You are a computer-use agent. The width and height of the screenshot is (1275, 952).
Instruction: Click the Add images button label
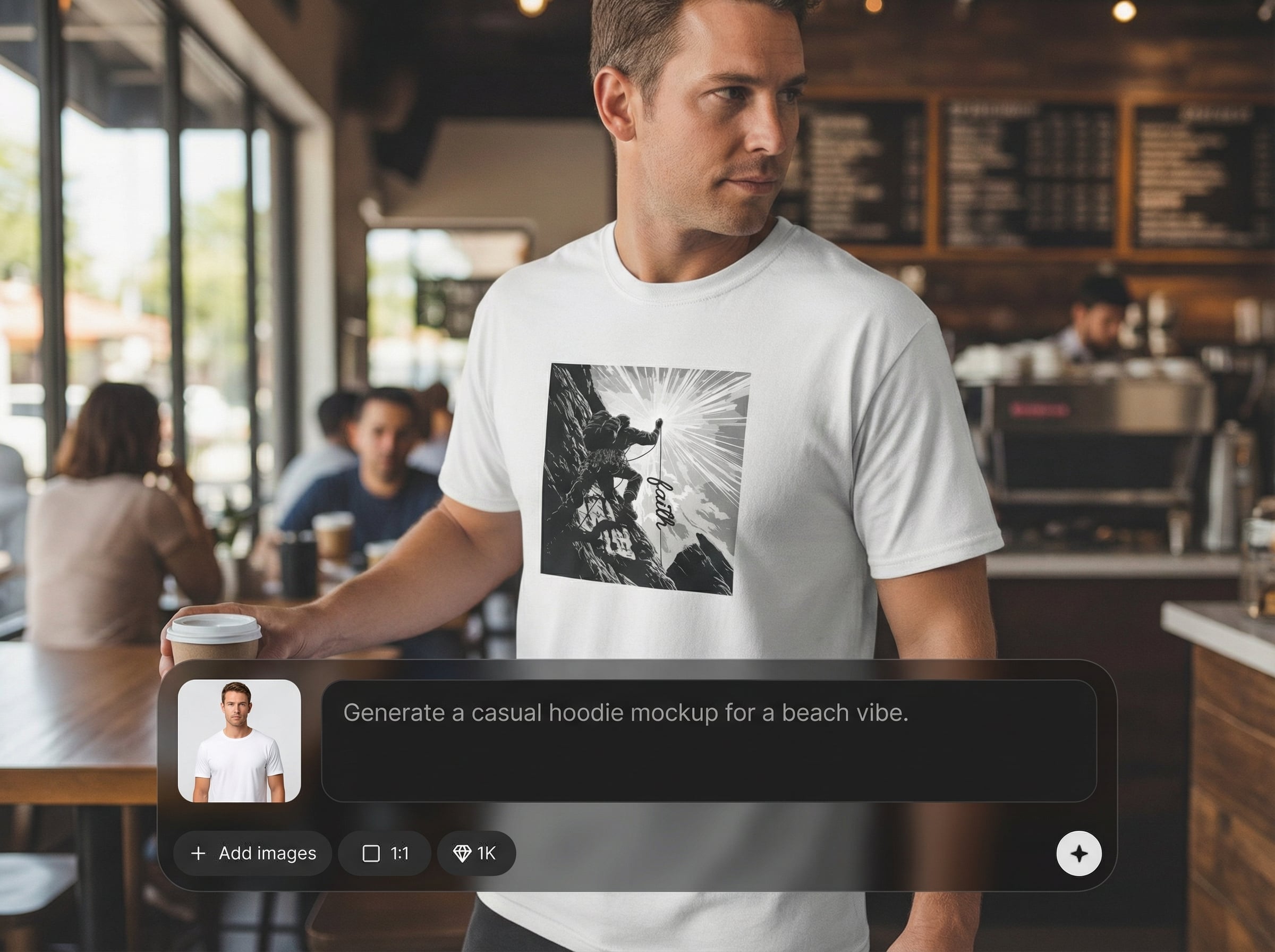click(x=267, y=854)
